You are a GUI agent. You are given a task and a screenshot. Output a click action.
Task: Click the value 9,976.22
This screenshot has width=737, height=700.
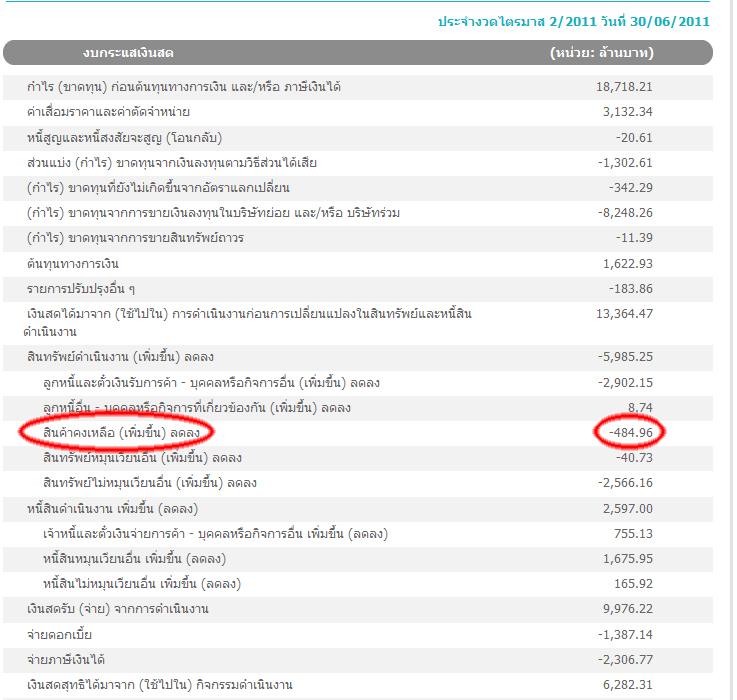[x=627, y=609]
